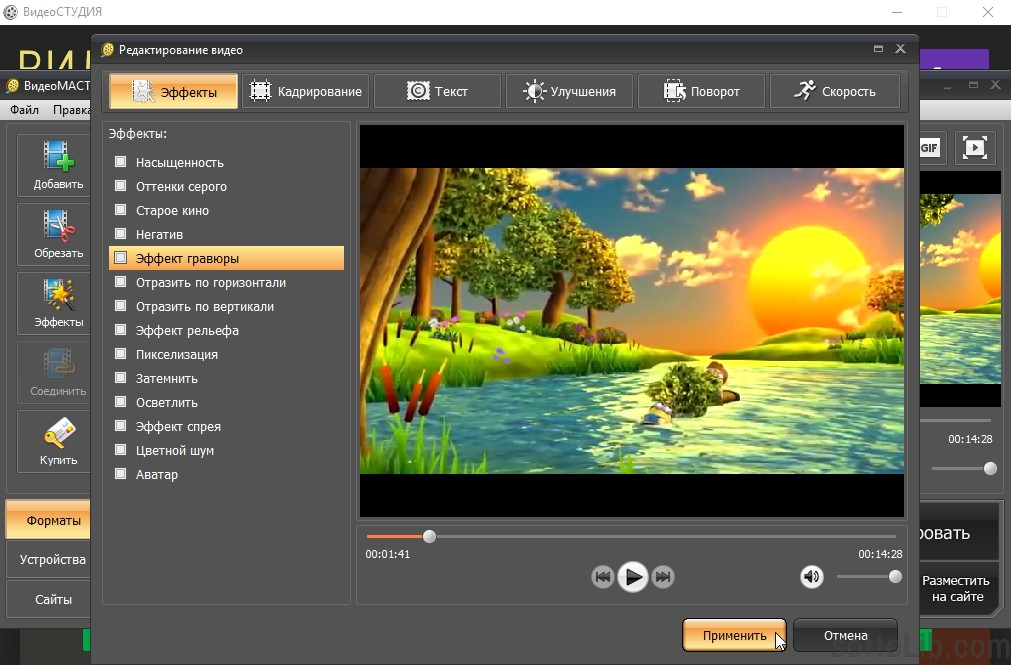
Task: Toggle the Старое кино effect checkbox
Action: click(x=121, y=210)
